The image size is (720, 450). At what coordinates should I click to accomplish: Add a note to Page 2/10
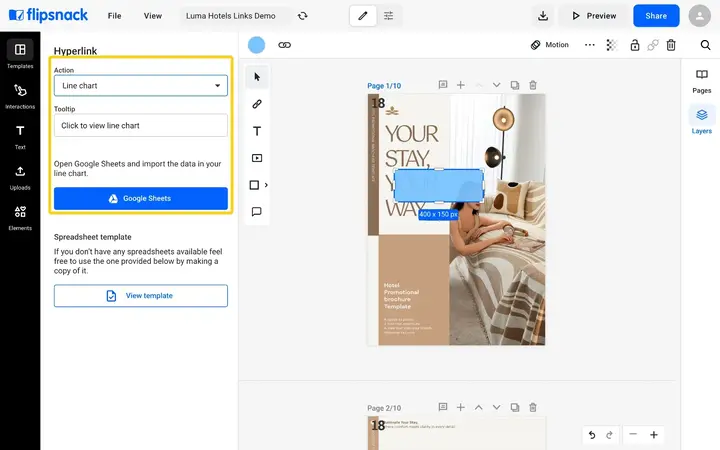tap(443, 407)
